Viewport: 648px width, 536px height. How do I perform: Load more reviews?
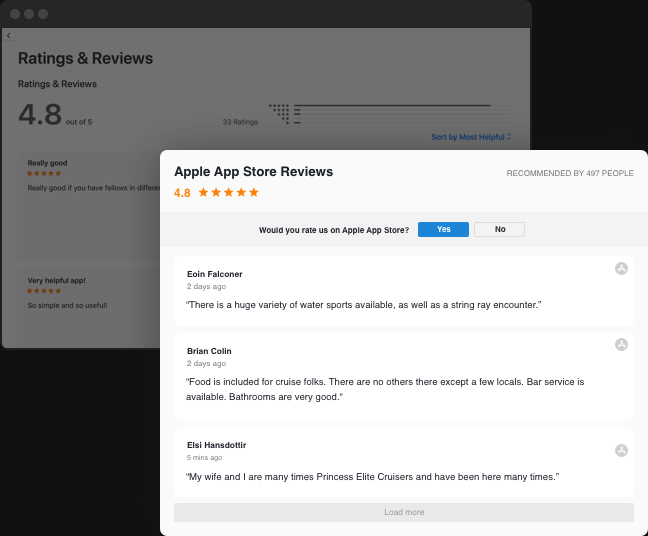click(x=404, y=512)
